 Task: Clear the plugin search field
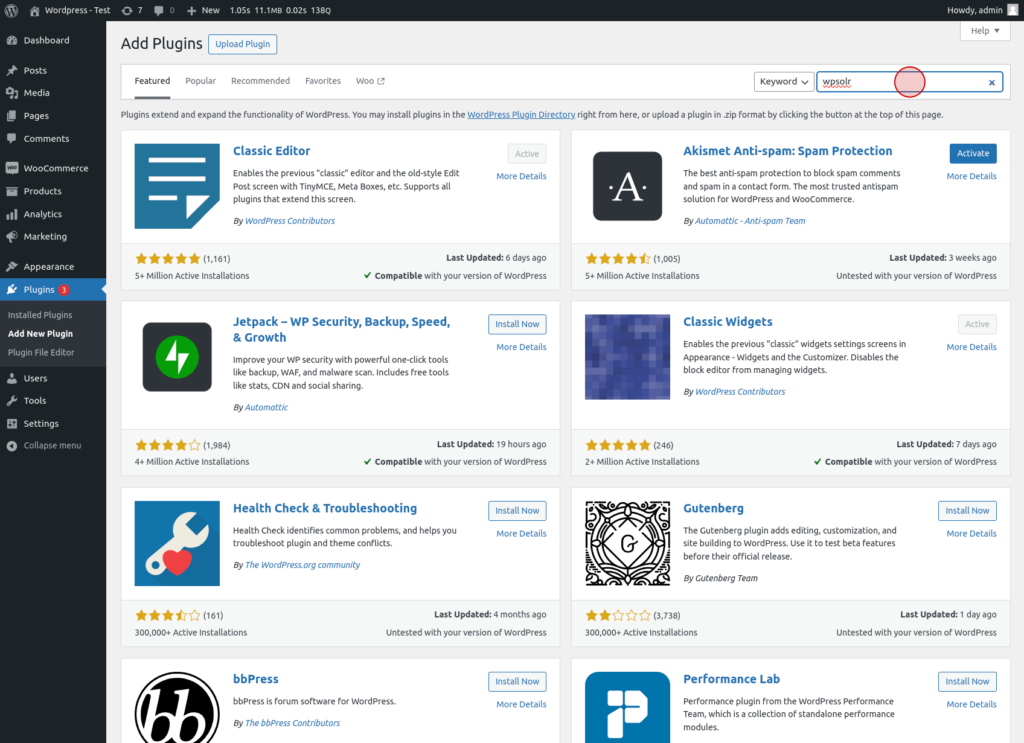coord(991,82)
